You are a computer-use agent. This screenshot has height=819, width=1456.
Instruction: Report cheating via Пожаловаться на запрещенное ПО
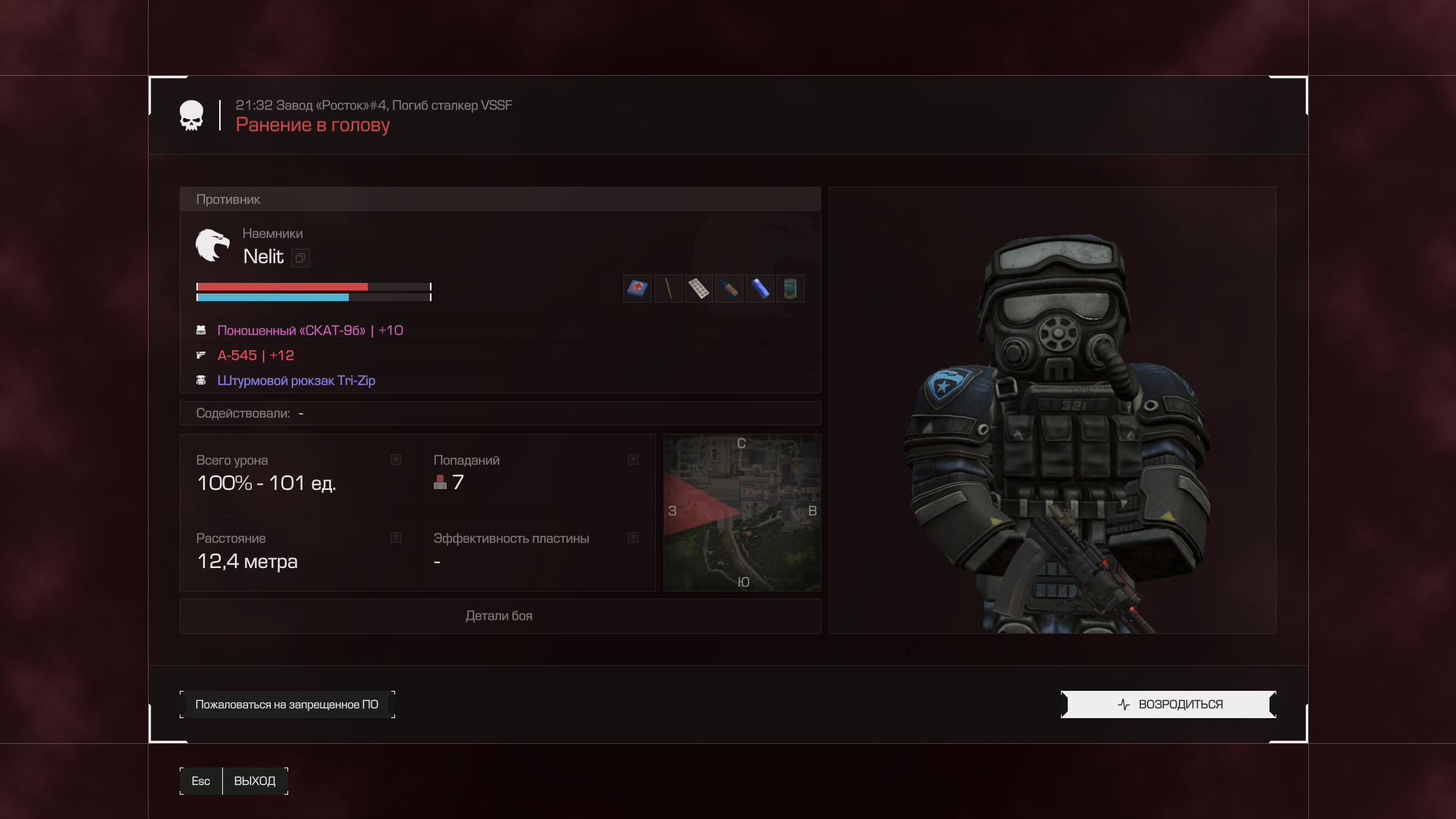point(287,704)
